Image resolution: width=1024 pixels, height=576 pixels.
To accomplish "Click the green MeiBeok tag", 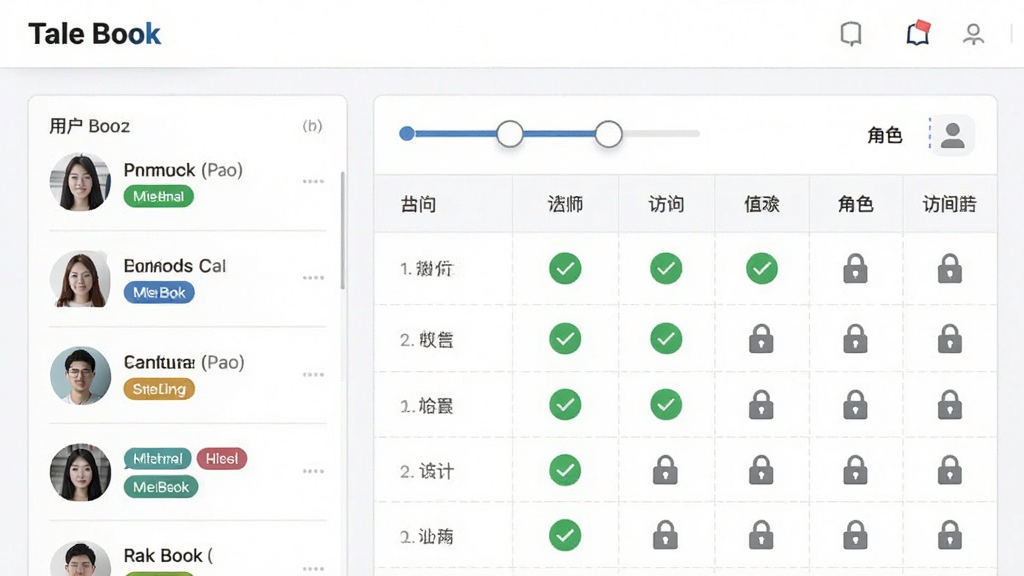I will 161,487.
